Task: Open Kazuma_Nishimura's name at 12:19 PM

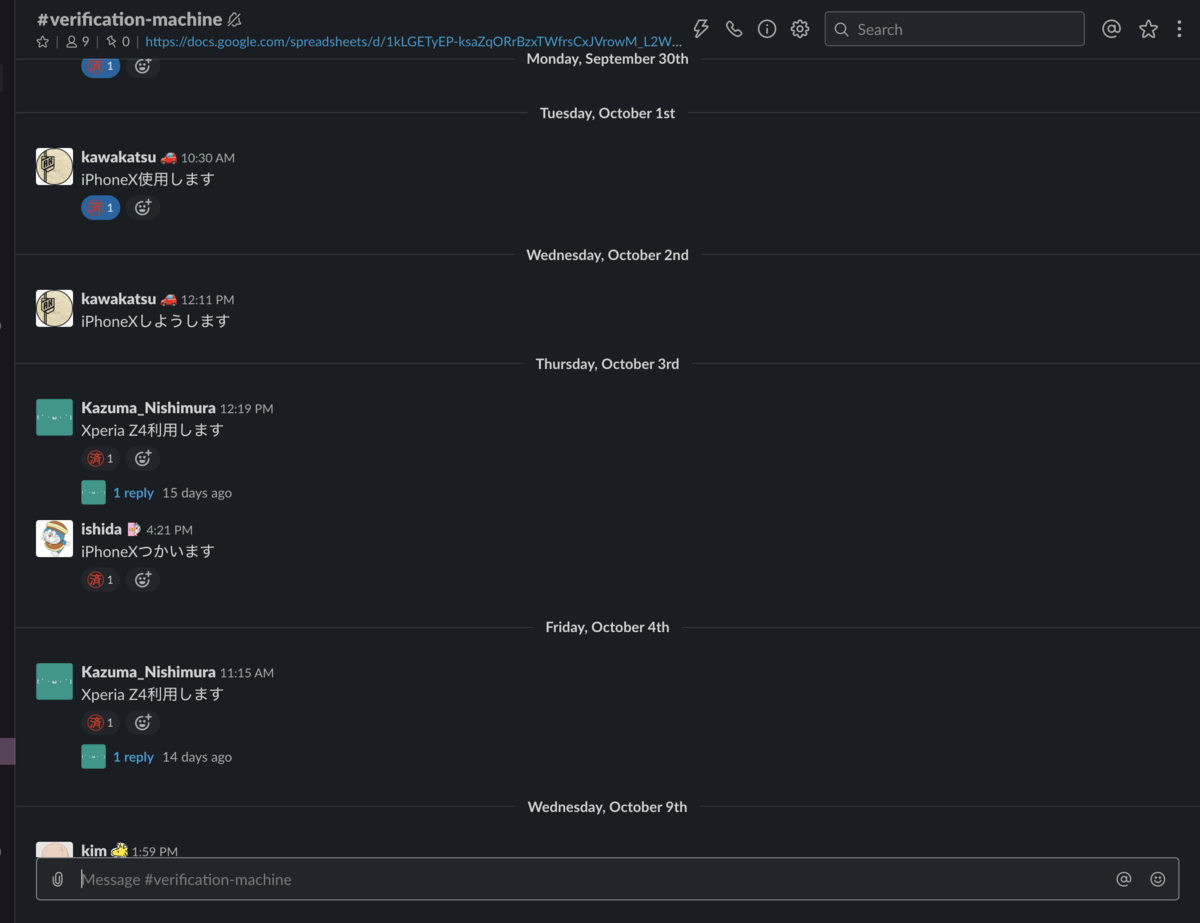Action: 148,408
